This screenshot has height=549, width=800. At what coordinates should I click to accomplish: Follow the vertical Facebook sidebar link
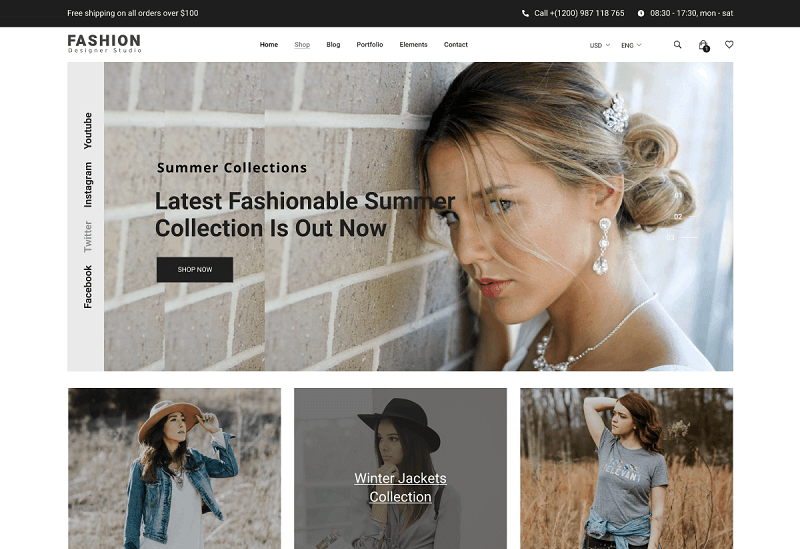[x=88, y=286]
